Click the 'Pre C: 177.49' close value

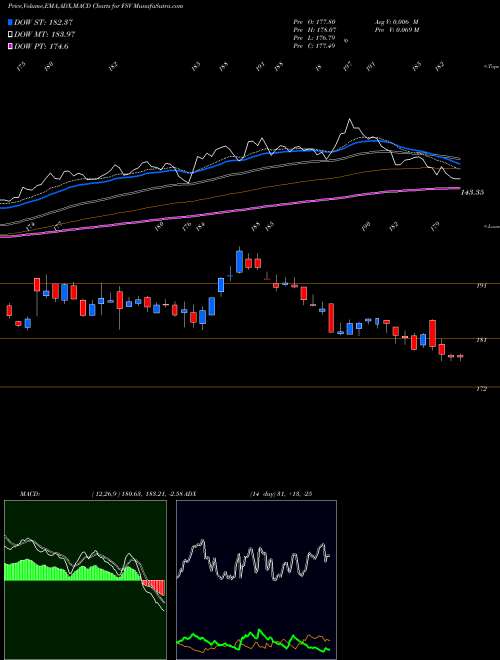[314, 45]
